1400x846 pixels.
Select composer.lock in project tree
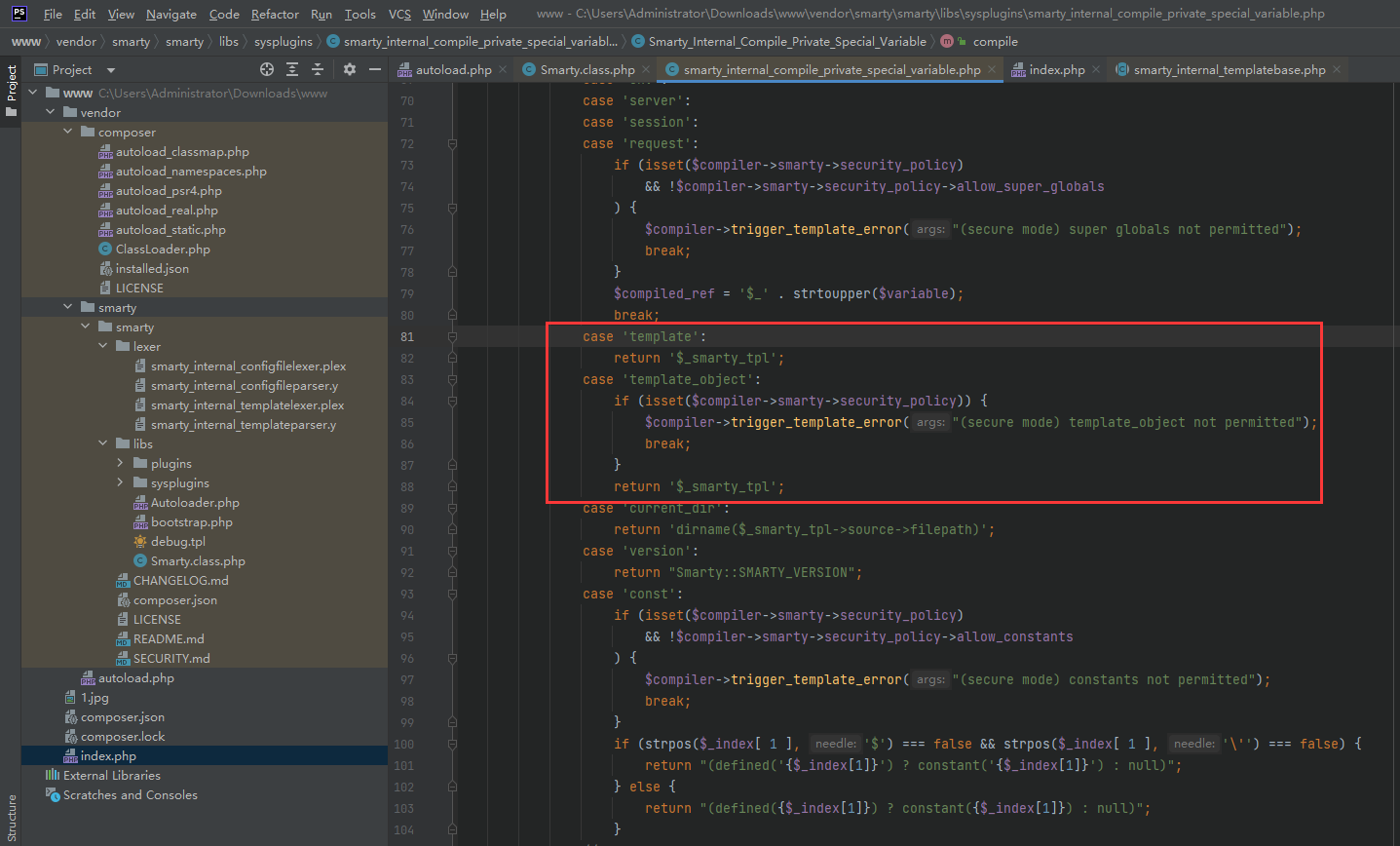click(123, 736)
